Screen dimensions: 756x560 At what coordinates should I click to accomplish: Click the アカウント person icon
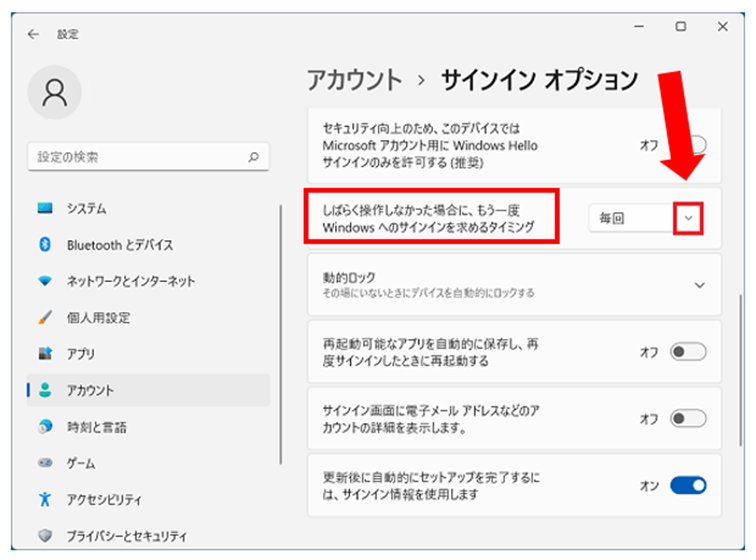[45, 390]
